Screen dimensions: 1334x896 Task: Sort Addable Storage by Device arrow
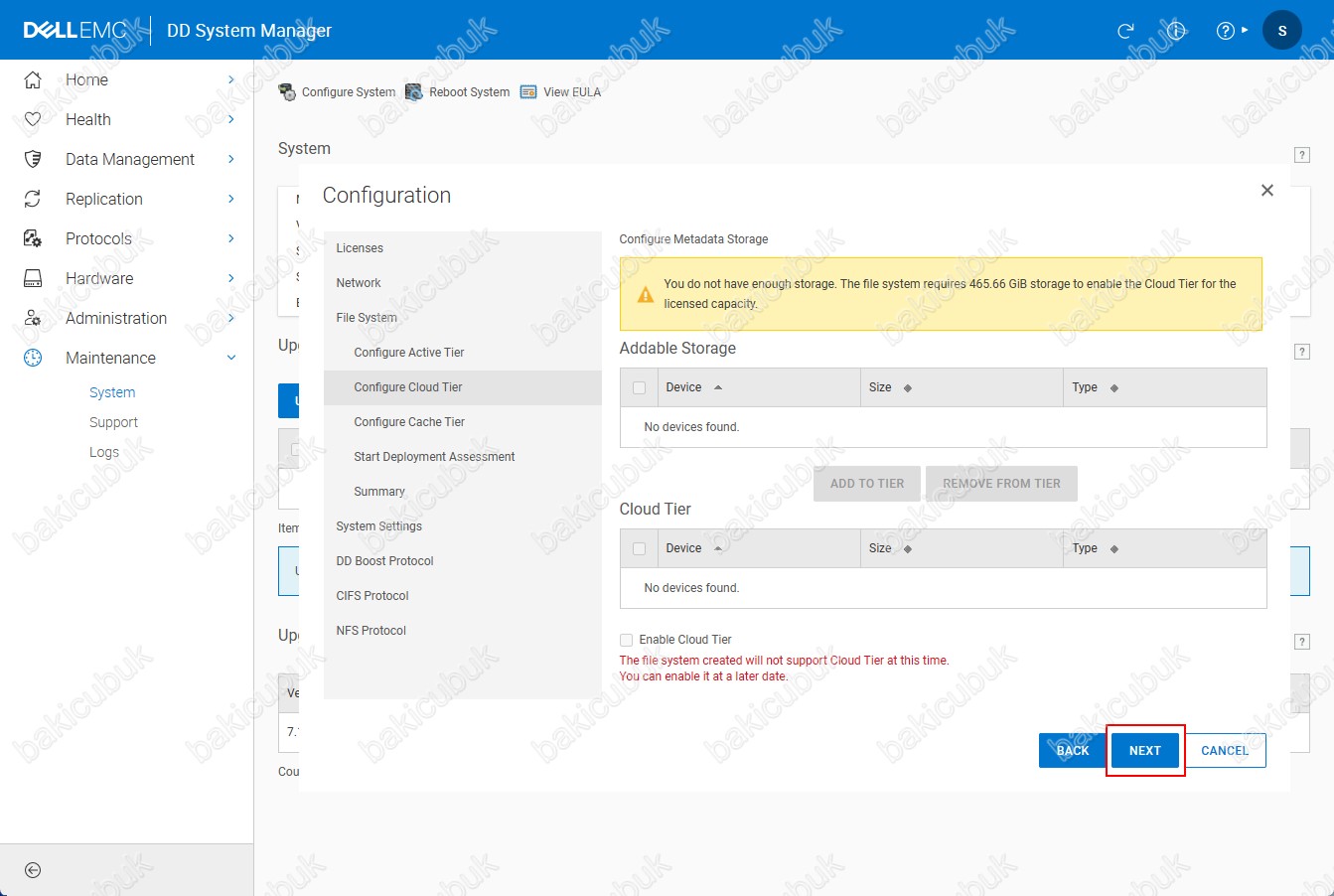pos(718,387)
